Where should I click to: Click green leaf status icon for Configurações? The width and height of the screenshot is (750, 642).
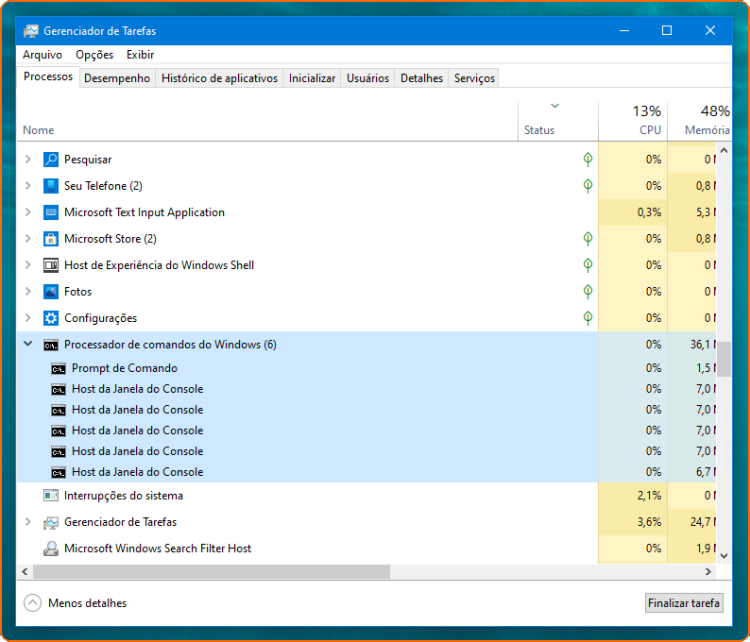[x=588, y=318]
